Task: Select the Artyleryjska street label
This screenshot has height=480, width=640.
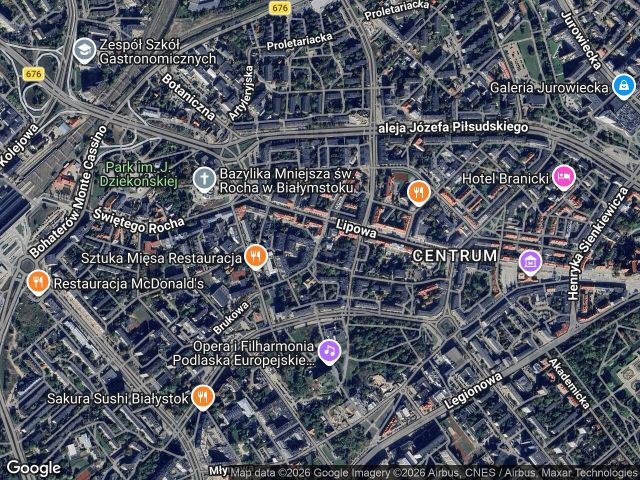Action: click(x=241, y=93)
